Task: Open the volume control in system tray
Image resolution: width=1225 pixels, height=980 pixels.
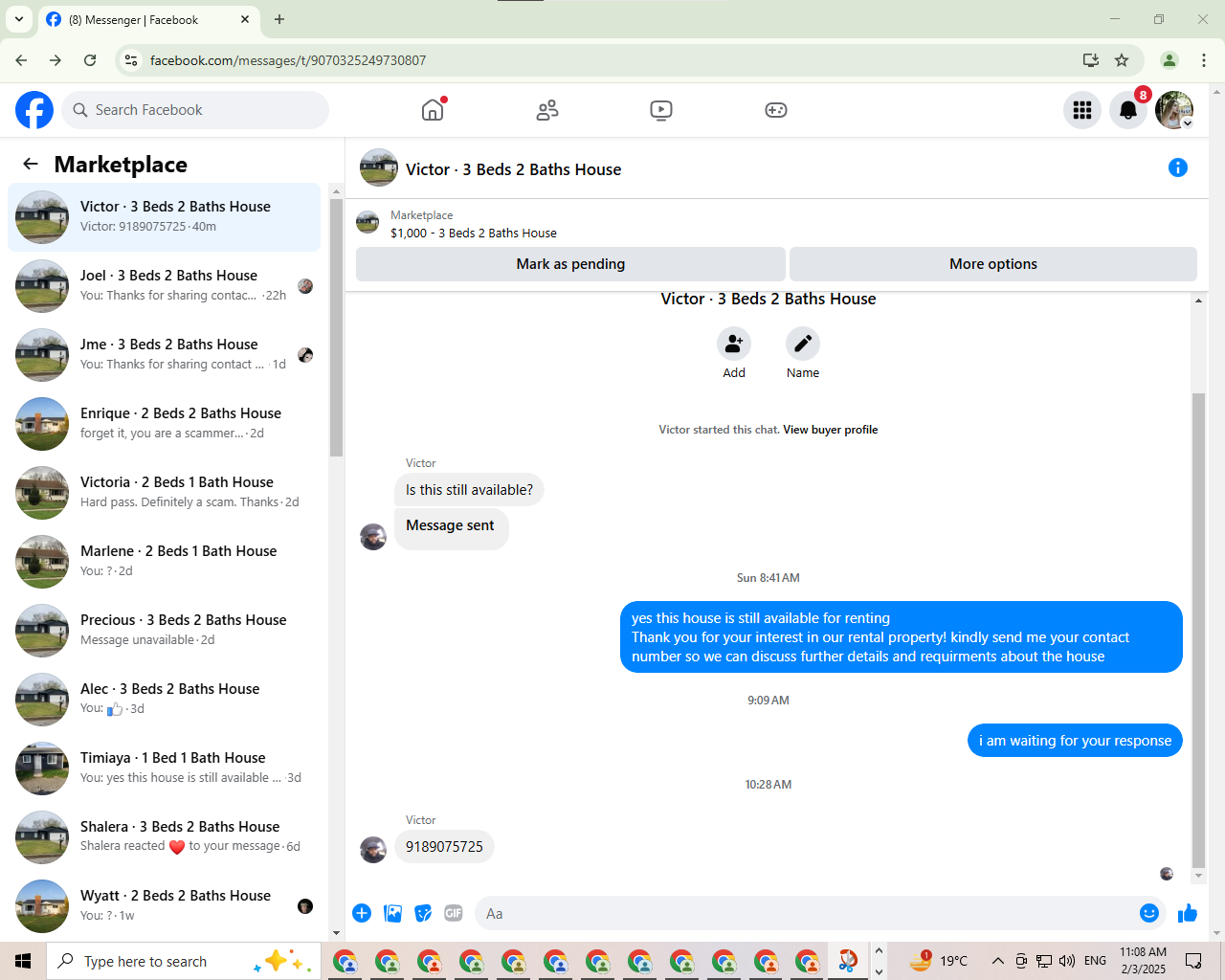Action: coord(1067,961)
